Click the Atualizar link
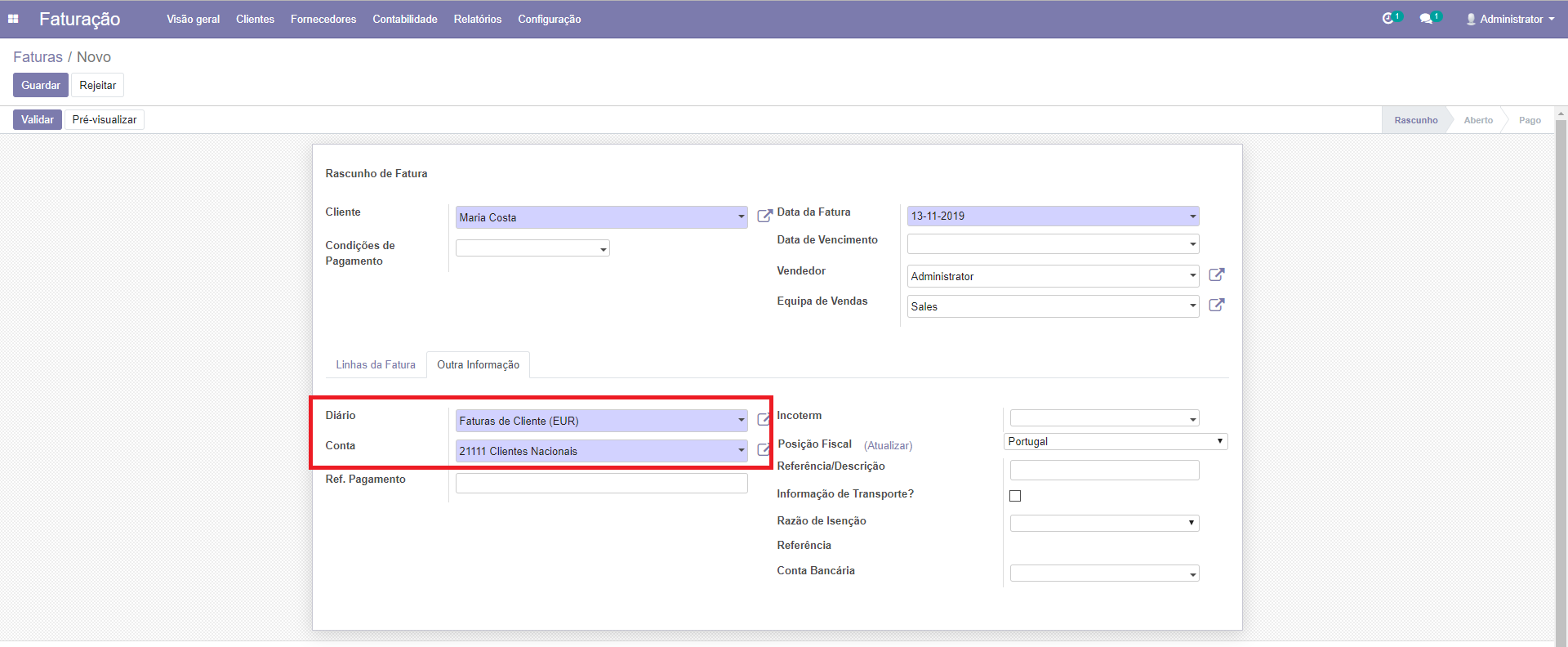Screen dimensions: 1568x647 [888, 446]
